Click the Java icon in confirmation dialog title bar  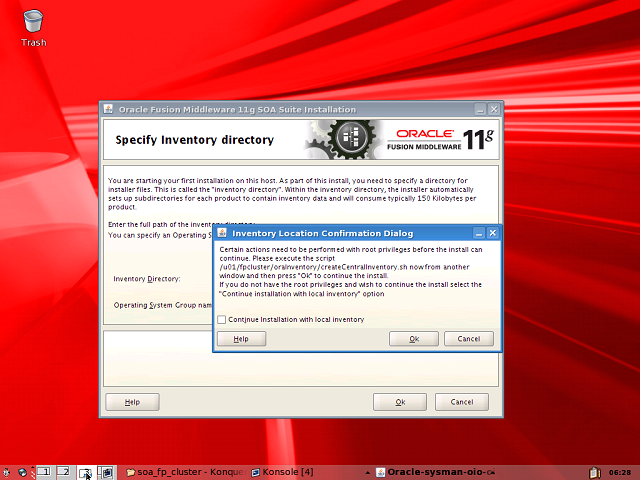point(222,233)
